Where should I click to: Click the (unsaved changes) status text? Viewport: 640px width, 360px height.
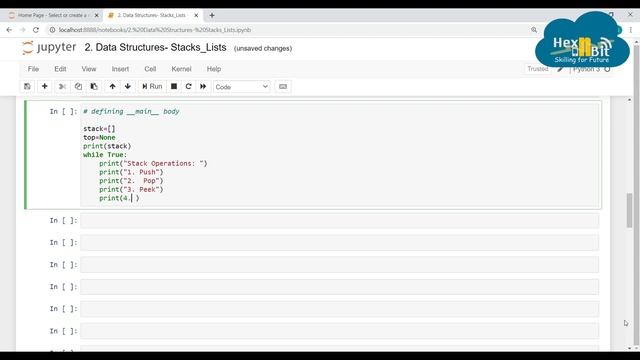tap(263, 49)
